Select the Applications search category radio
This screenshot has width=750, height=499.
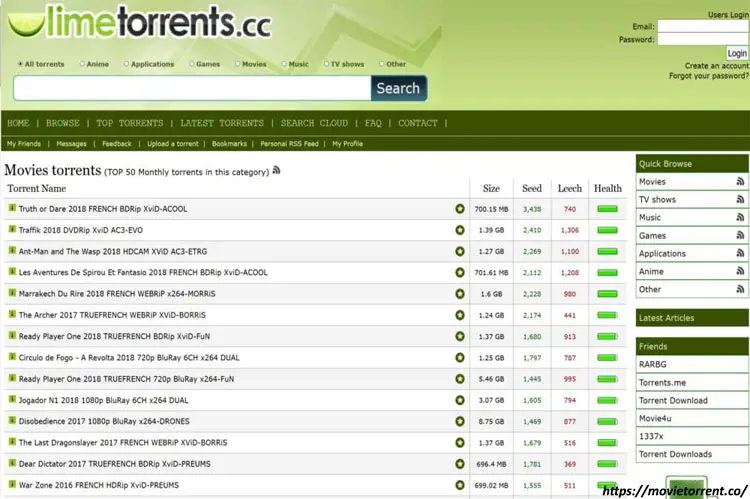click(126, 64)
